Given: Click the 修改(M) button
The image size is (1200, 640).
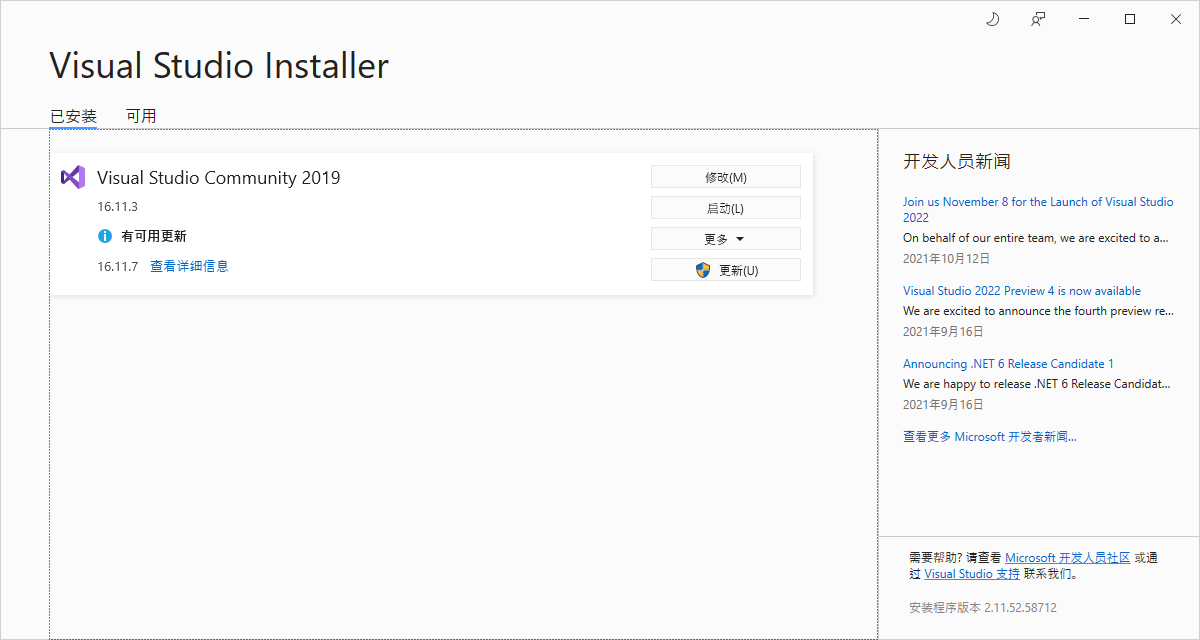Looking at the screenshot, I should click(x=726, y=177).
